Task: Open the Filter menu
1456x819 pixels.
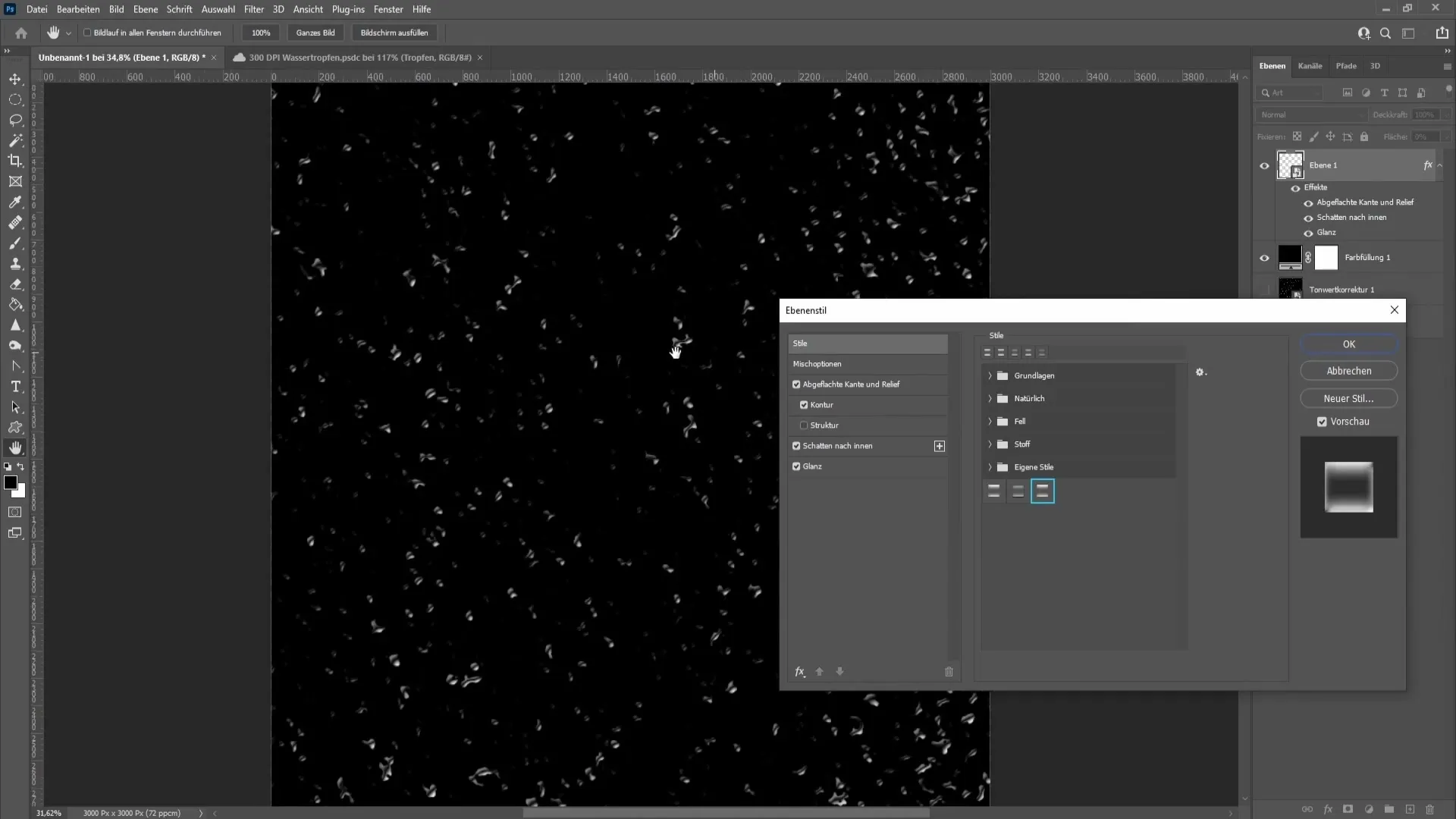Action: point(253,9)
